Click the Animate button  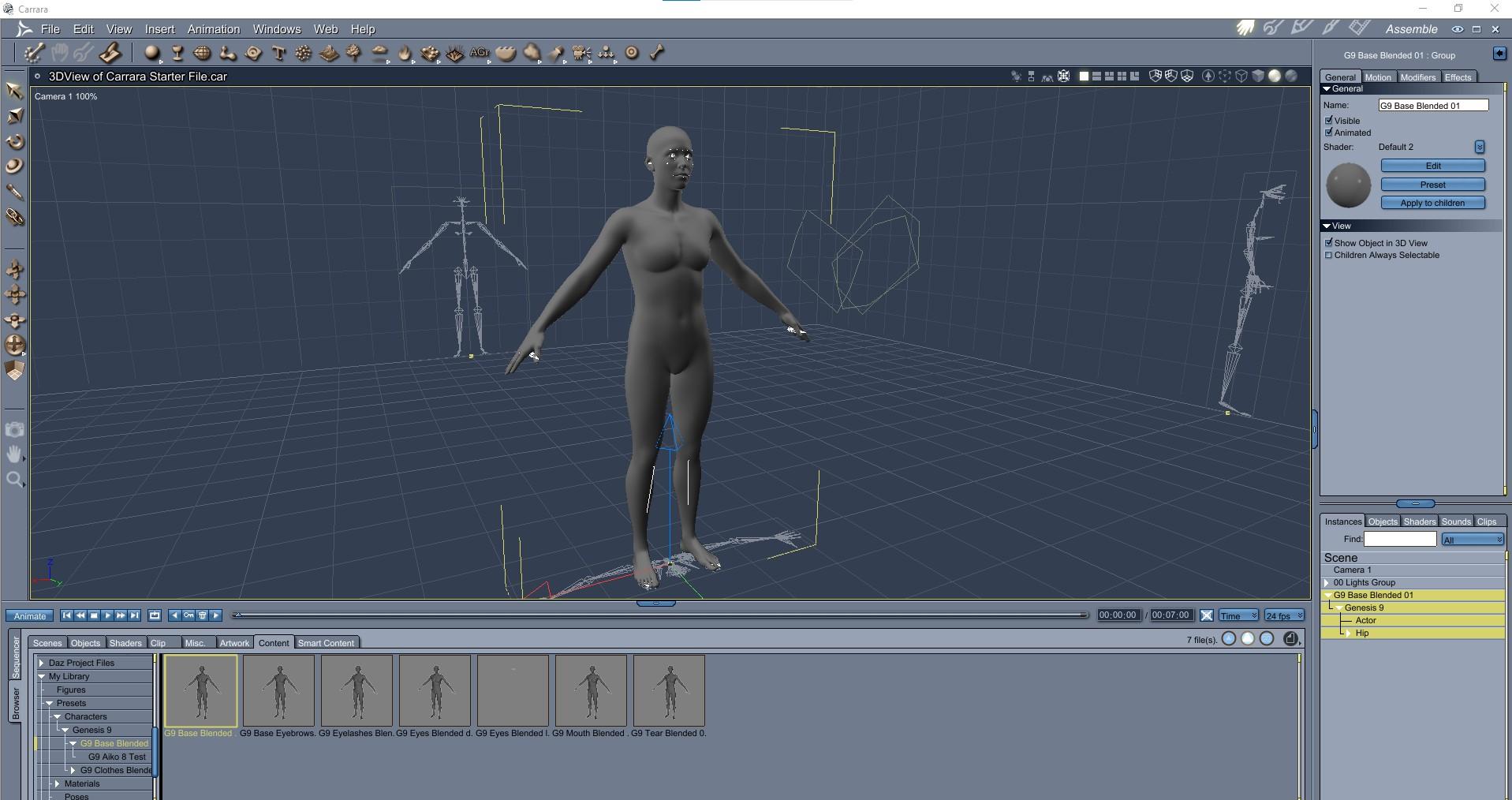[x=30, y=616]
